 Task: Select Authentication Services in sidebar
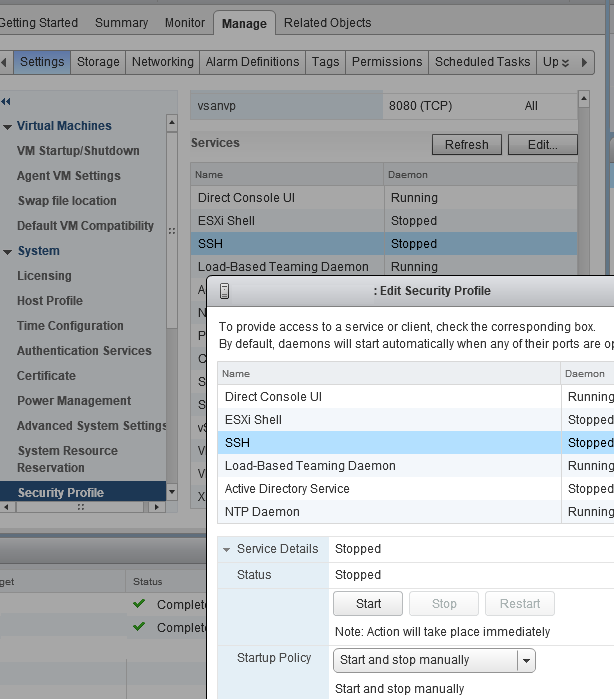pyautogui.click(x=84, y=350)
